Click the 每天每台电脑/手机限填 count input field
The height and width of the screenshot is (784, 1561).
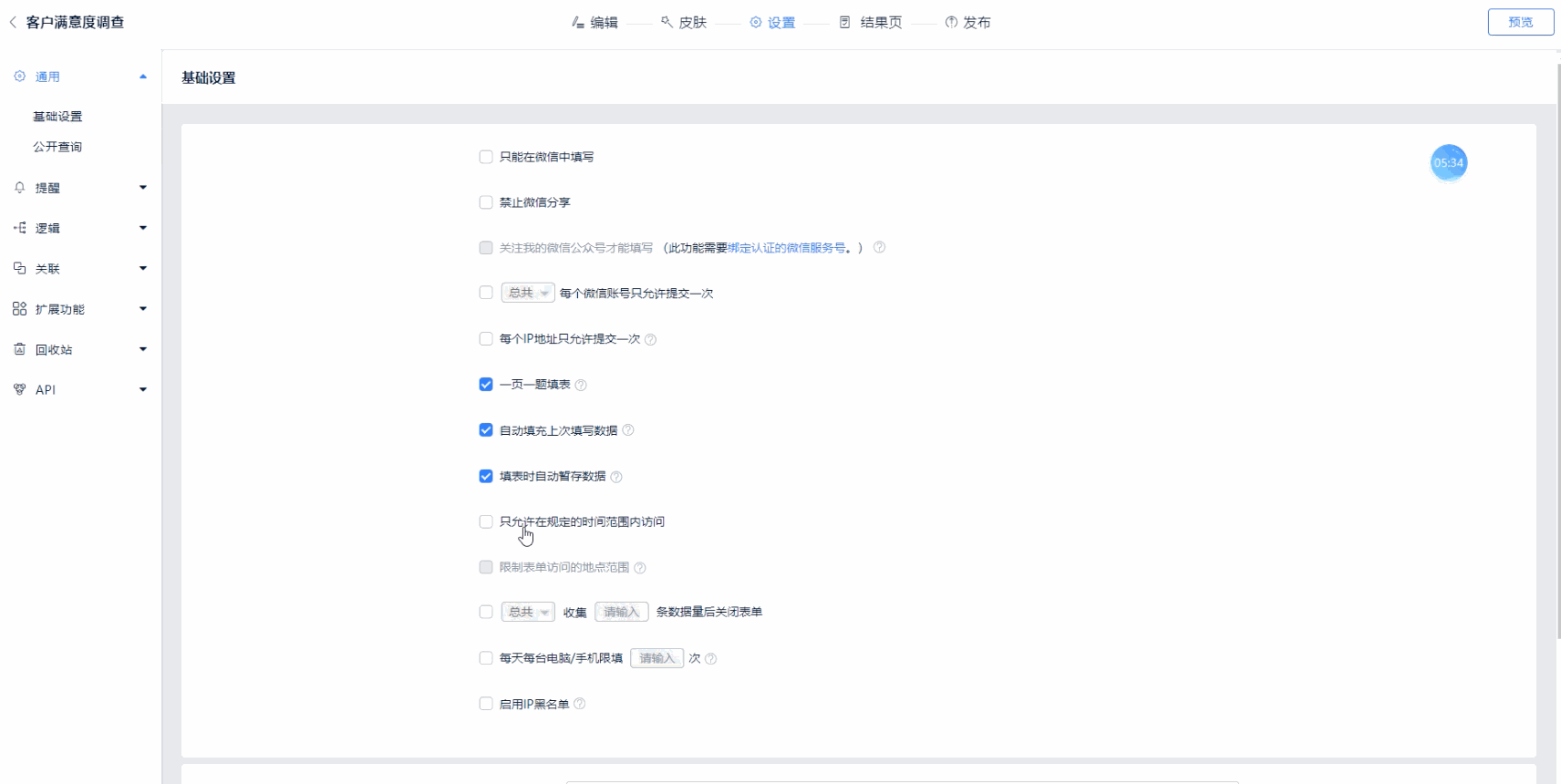coord(656,658)
